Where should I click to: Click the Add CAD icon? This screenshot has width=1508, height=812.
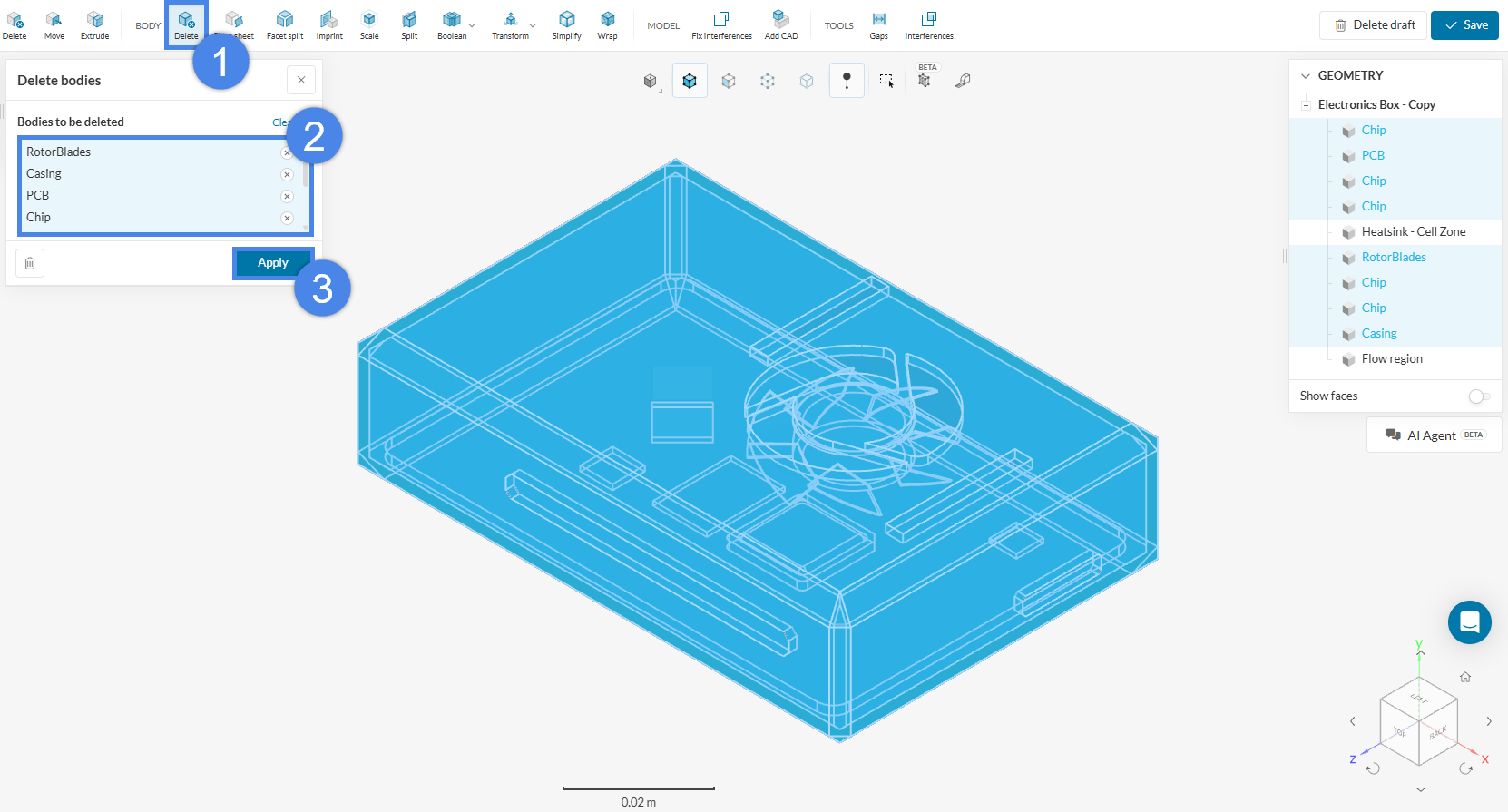coord(780,24)
